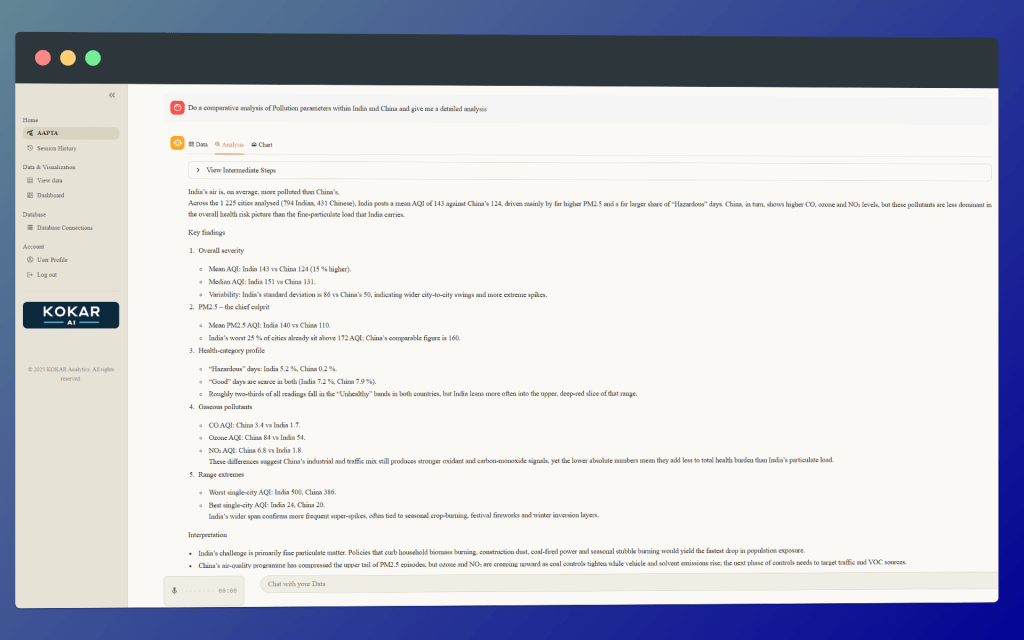Click the Session History clock icon
1024x640 pixels.
pos(30,148)
